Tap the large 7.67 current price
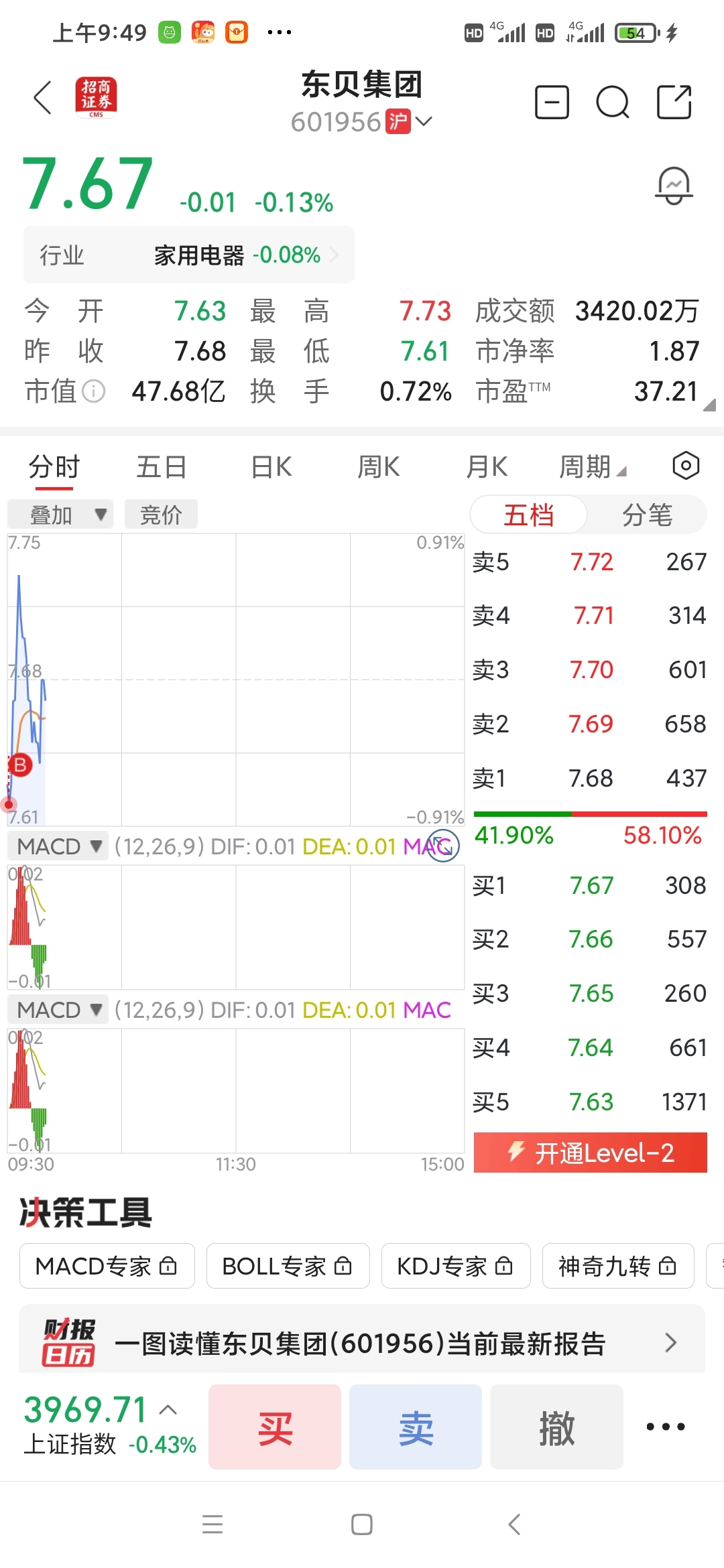The height and width of the screenshot is (1568, 724). (x=88, y=183)
